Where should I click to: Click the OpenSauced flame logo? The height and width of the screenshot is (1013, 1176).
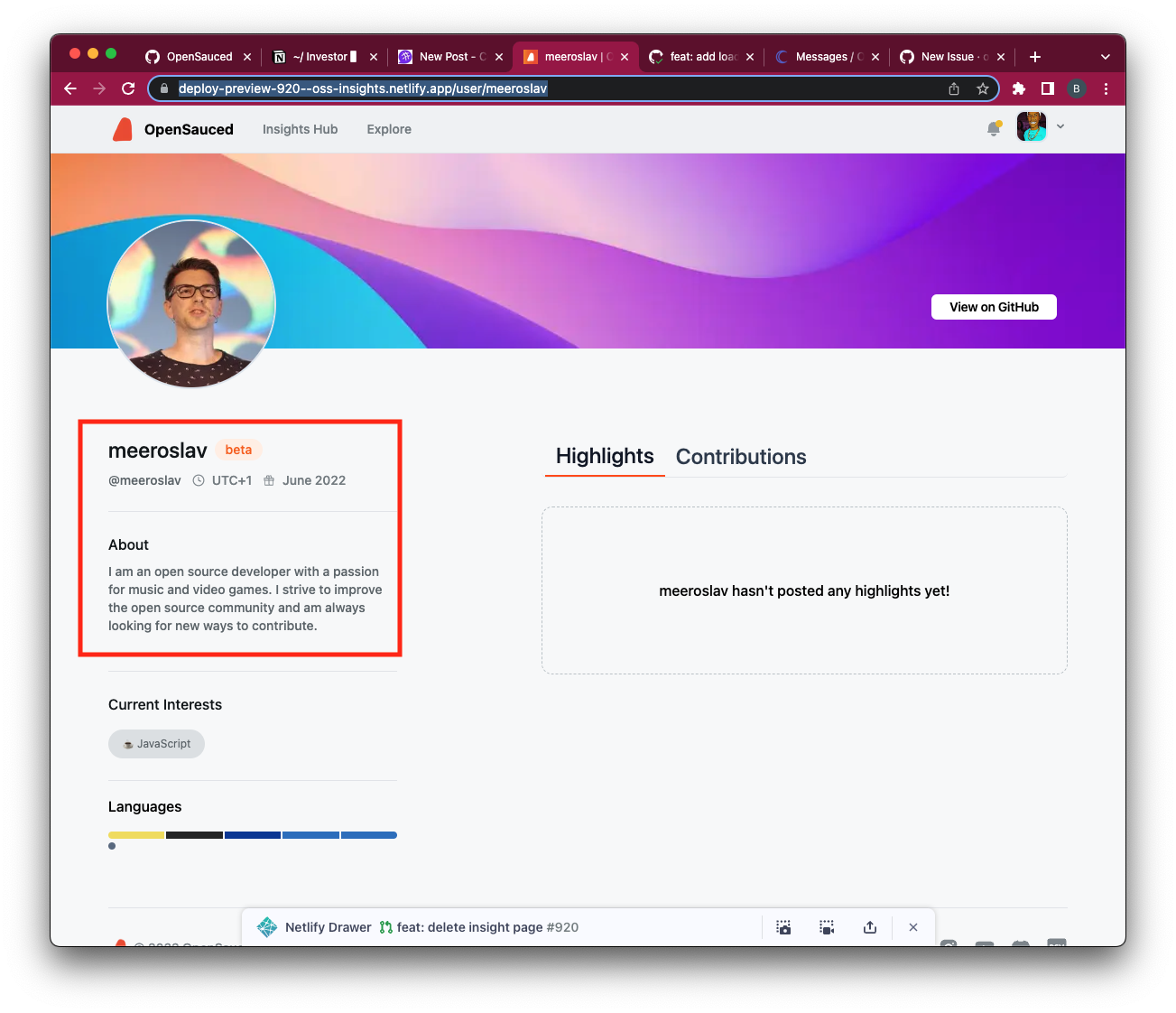tap(123, 129)
